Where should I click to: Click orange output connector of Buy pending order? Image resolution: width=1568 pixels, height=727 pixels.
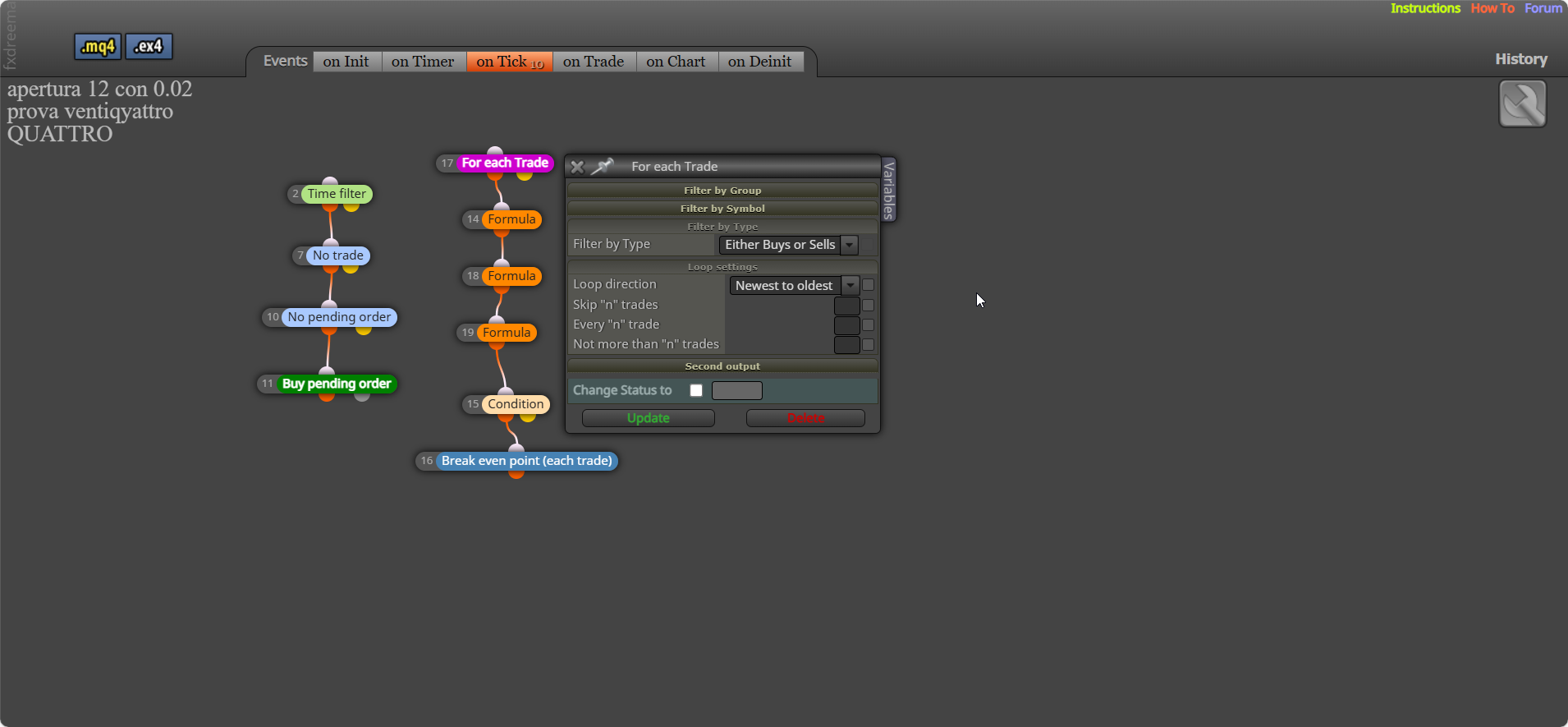tap(327, 396)
